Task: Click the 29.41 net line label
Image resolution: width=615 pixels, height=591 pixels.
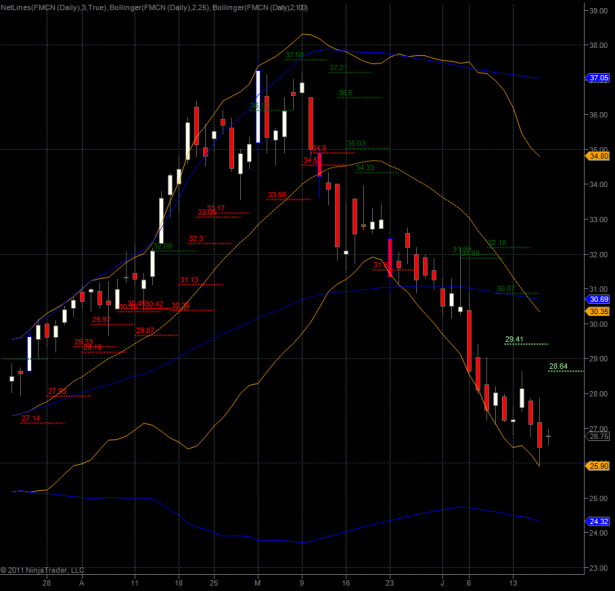Action: click(515, 340)
